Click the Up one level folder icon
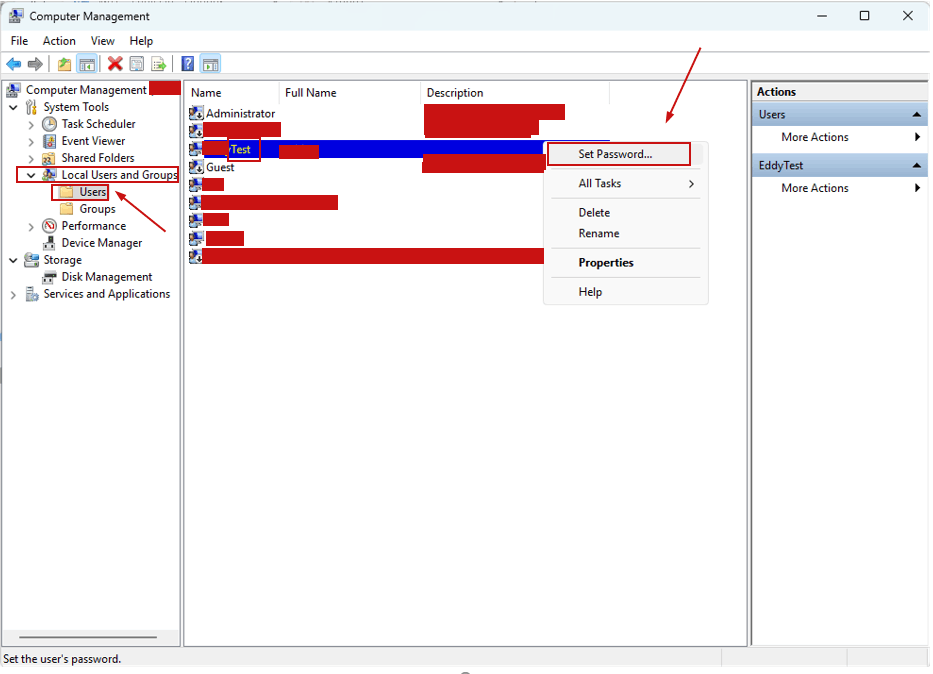The image size is (933, 674). (x=64, y=64)
